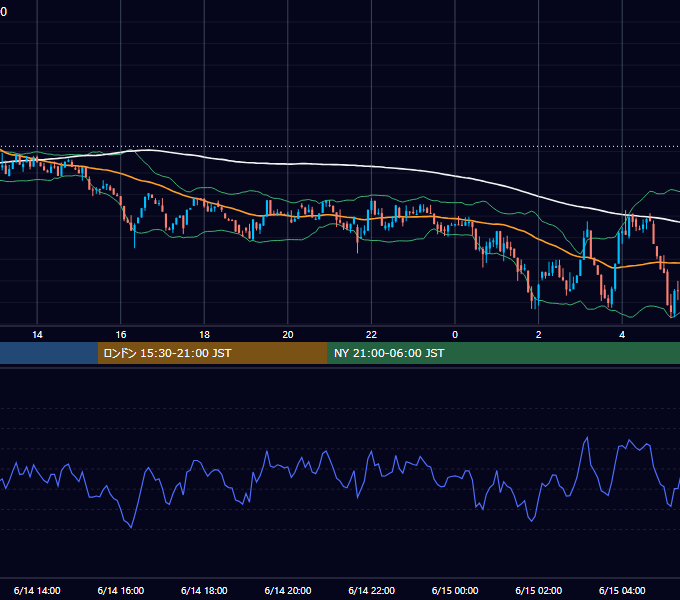Click the 6/14 18:00 date label
Screen dimensions: 680x600
pyautogui.click(x=204, y=590)
